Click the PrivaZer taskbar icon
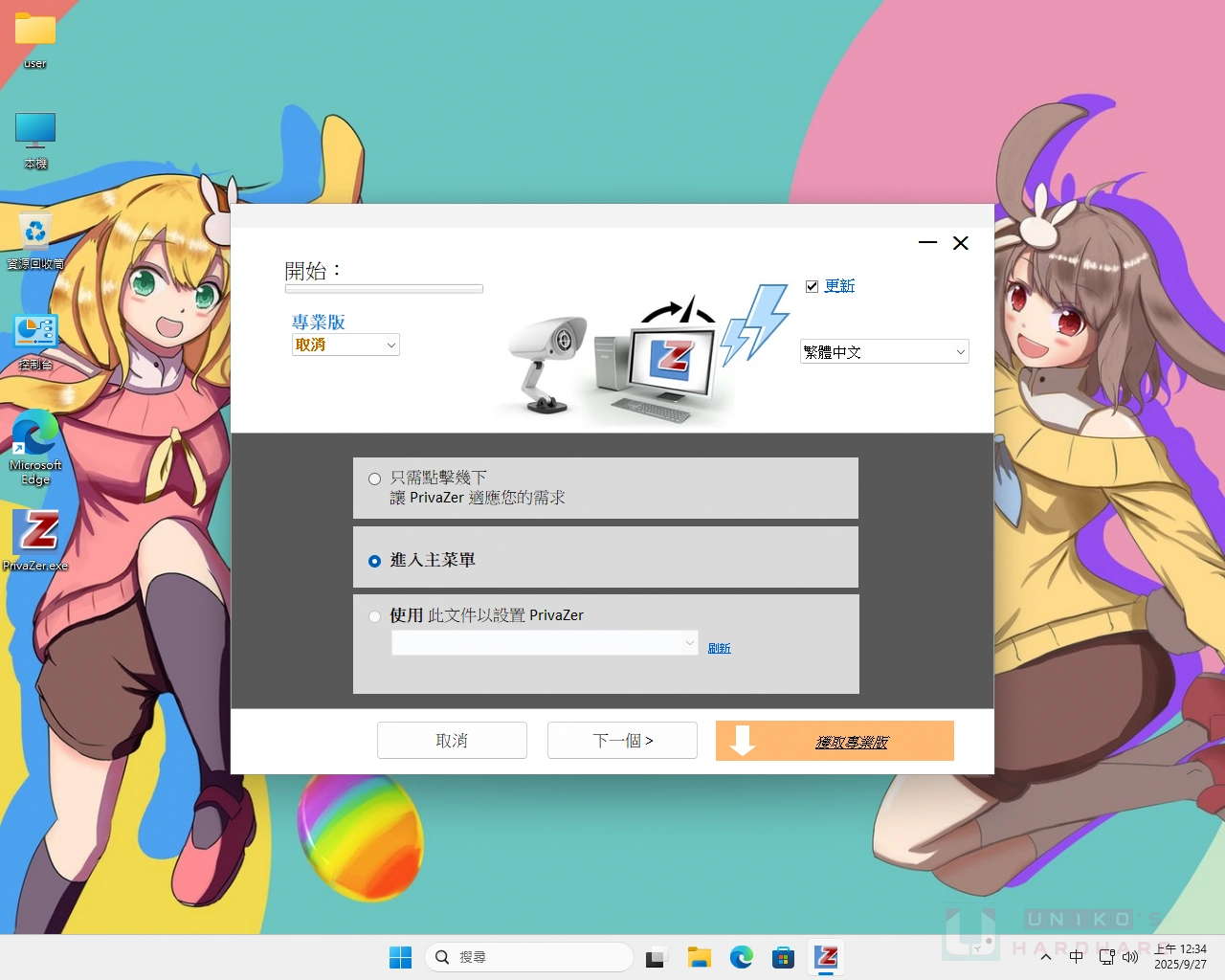This screenshot has width=1225, height=980. click(x=827, y=957)
